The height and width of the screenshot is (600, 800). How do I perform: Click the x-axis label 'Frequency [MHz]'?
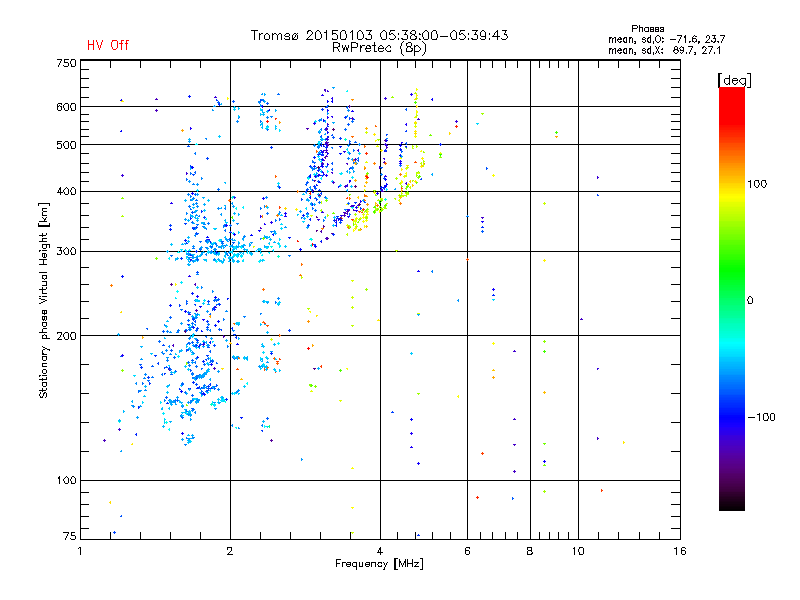[379, 564]
